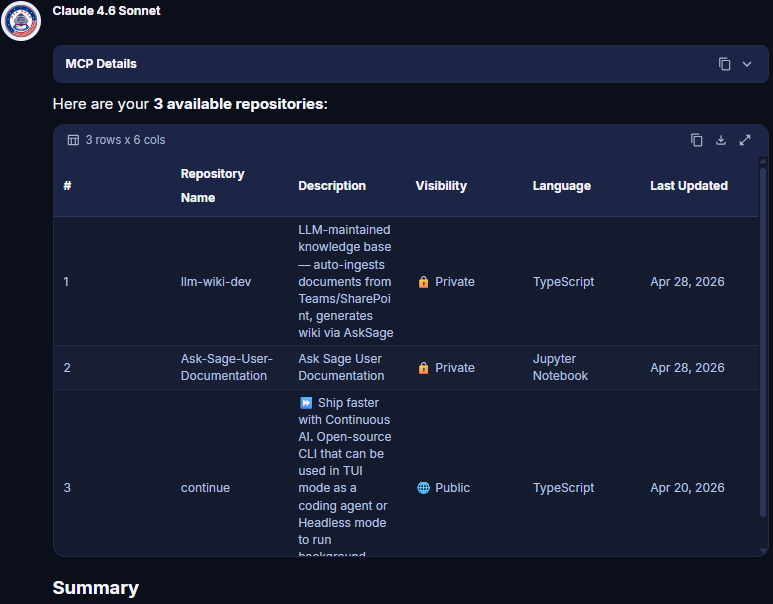Click the table grid icon beside row count
The width and height of the screenshot is (773, 604).
[73, 140]
